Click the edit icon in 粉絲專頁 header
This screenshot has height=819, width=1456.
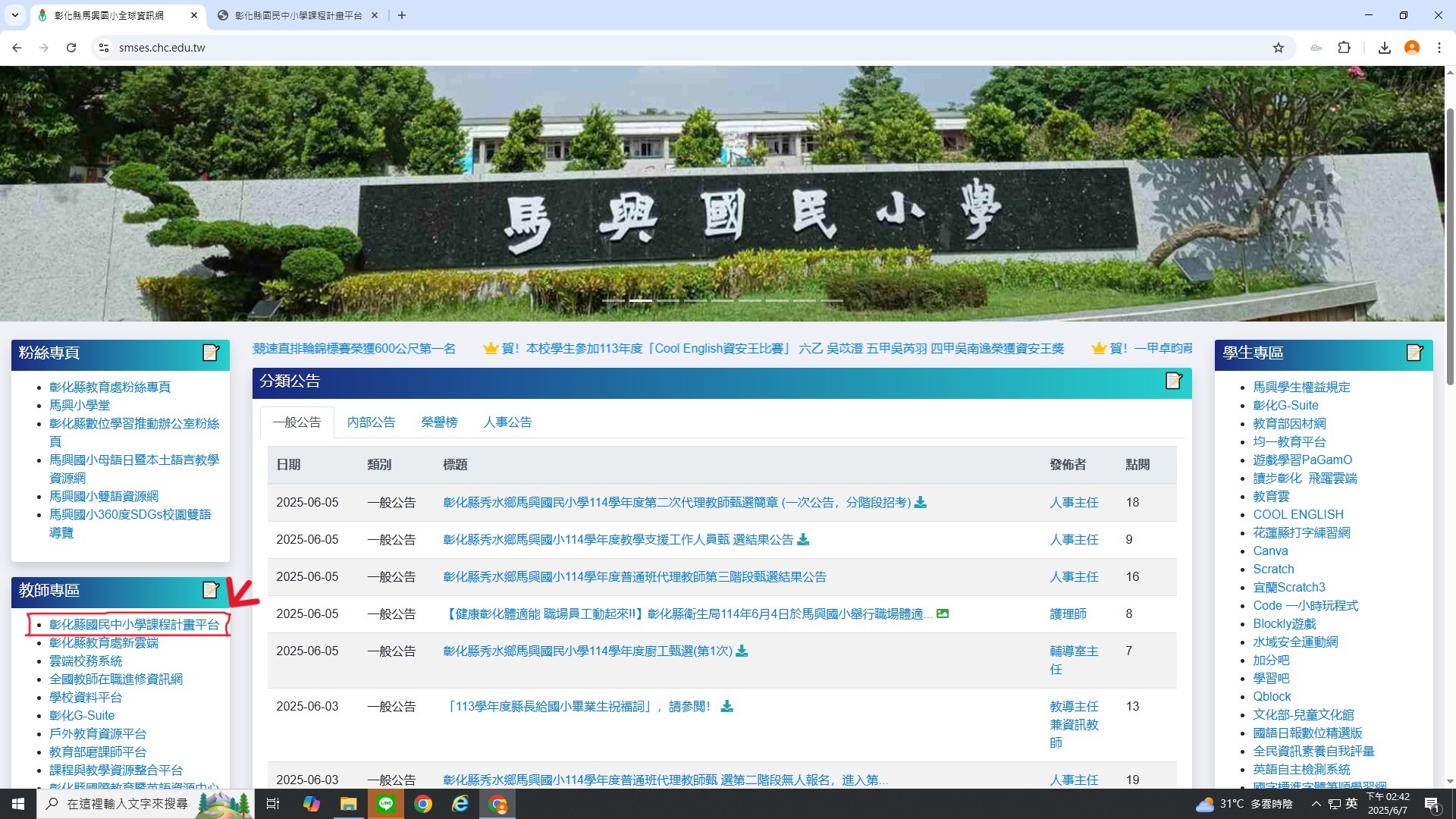pyautogui.click(x=211, y=353)
